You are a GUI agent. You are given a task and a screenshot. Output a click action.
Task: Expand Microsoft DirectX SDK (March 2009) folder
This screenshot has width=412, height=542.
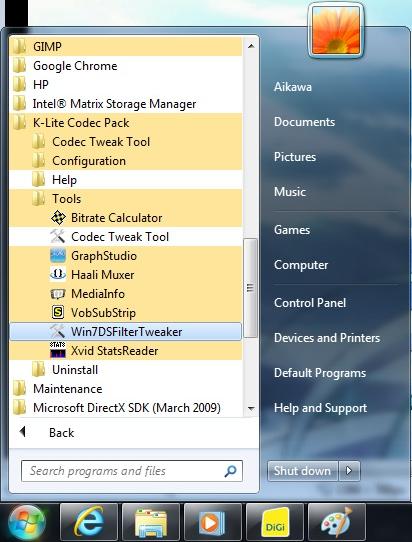pyautogui.click(x=126, y=408)
